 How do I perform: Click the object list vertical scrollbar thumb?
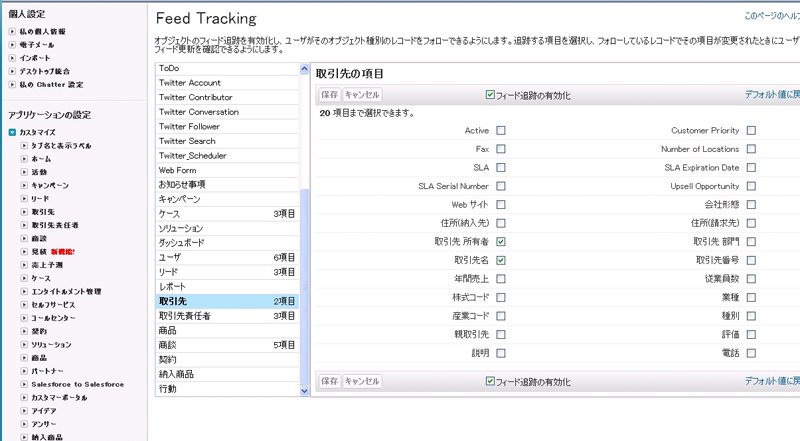point(305,287)
